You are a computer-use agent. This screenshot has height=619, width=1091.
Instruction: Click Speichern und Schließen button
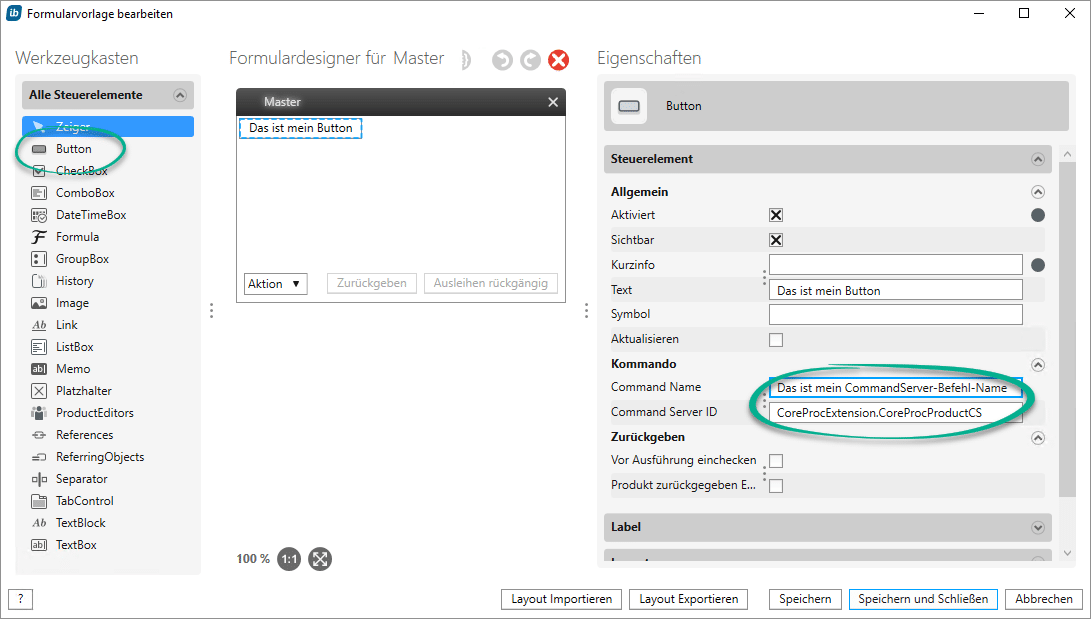pyautogui.click(x=923, y=599)
